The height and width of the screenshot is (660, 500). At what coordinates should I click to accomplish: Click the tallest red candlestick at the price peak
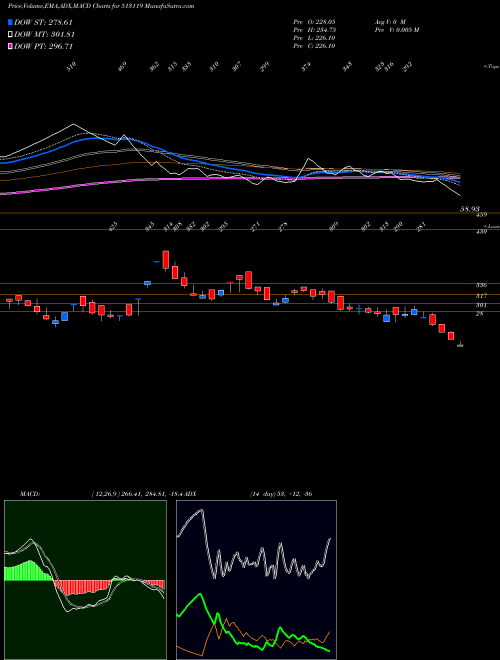pos(166,259)
